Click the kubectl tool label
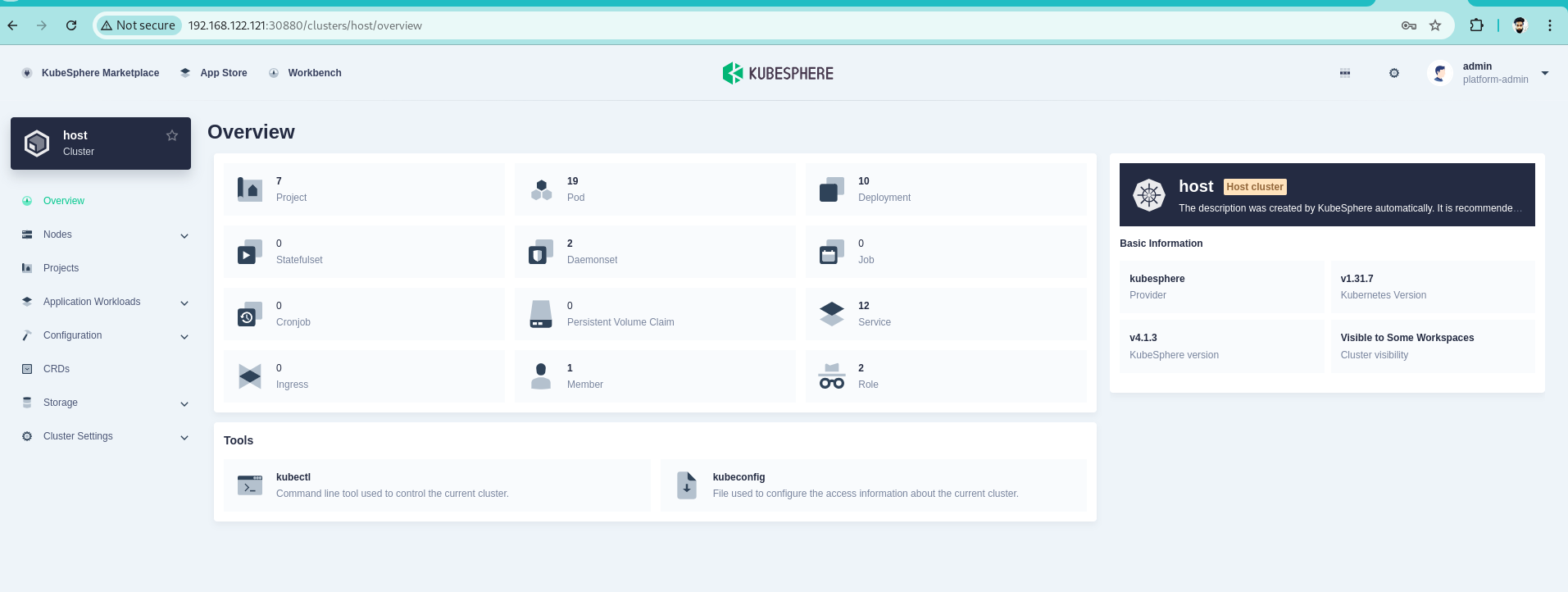This screenshot has height=592, width=1568. (x=293, y=477)
